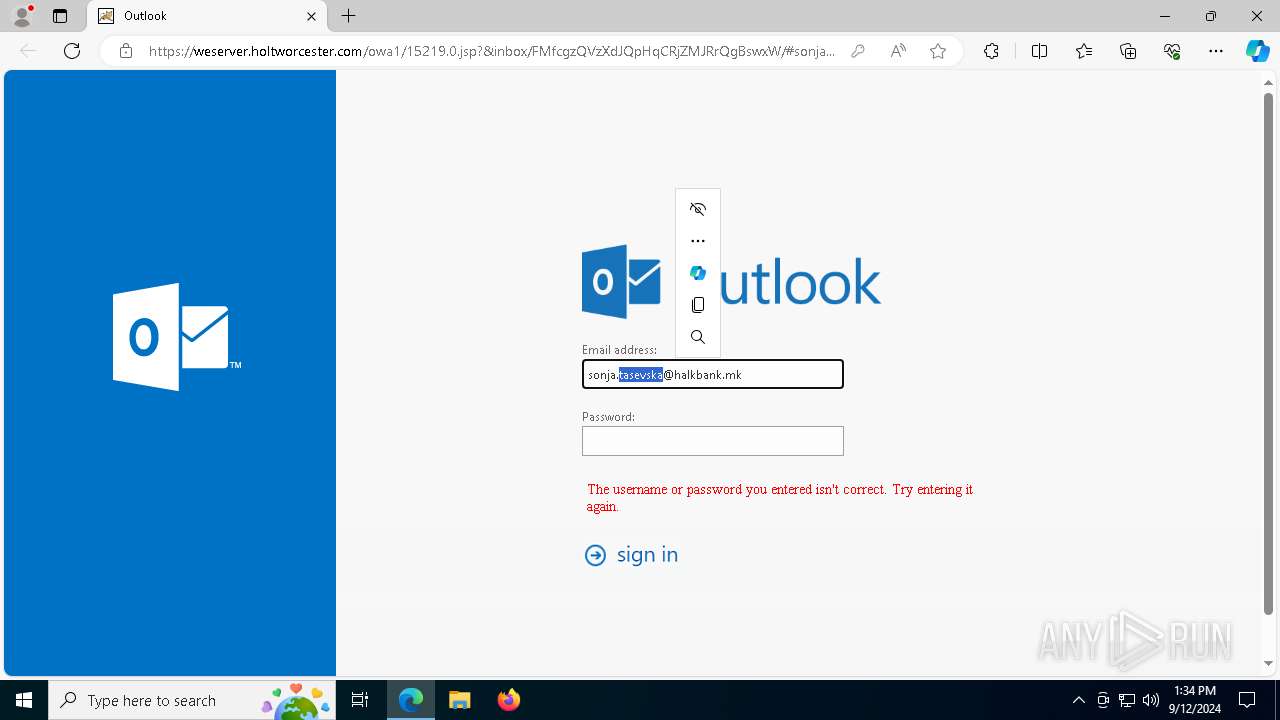Open Copilot sidebar icon

[x=1257, y=51]
